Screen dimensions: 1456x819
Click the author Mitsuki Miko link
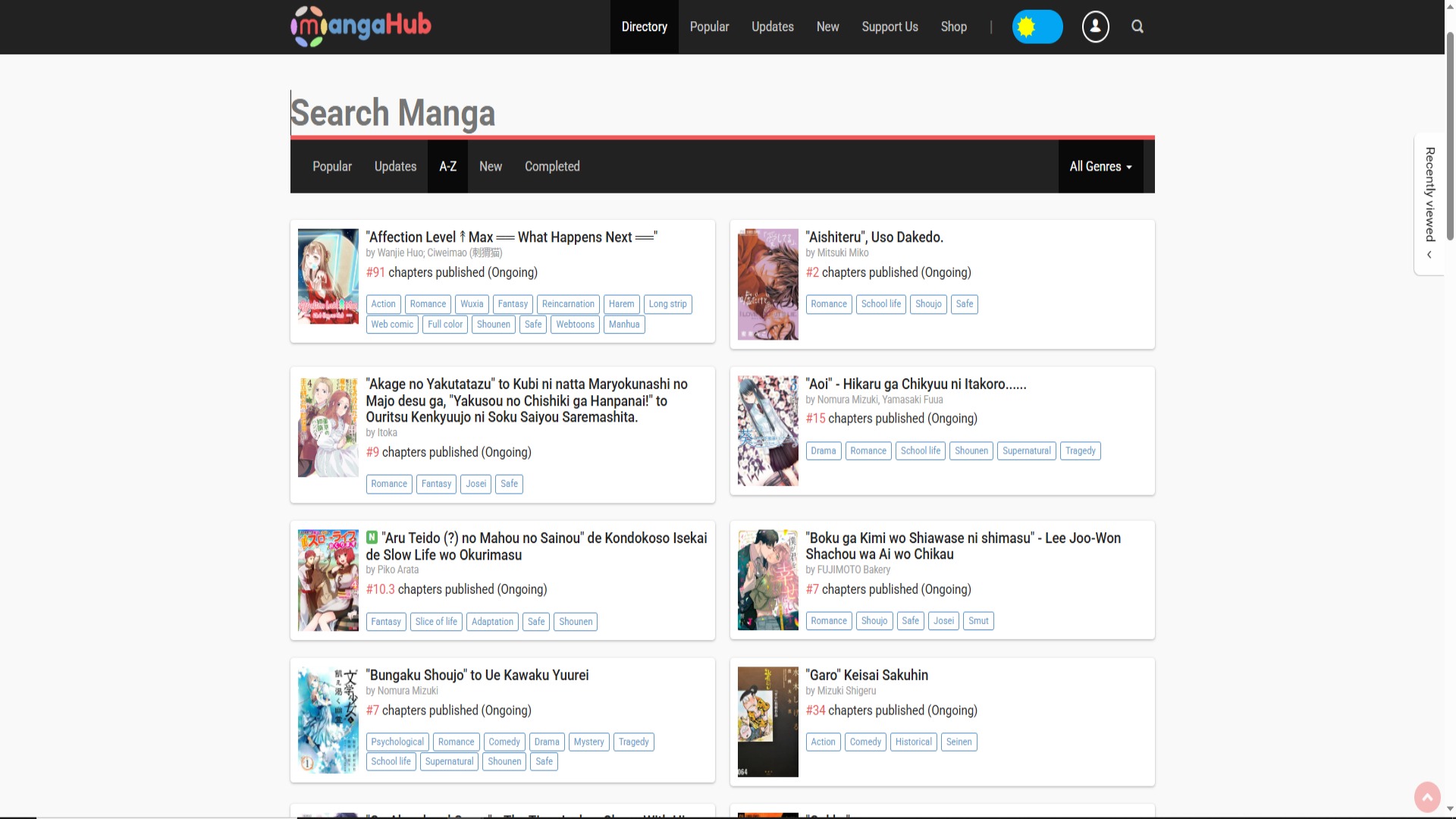tap(843, 253)
